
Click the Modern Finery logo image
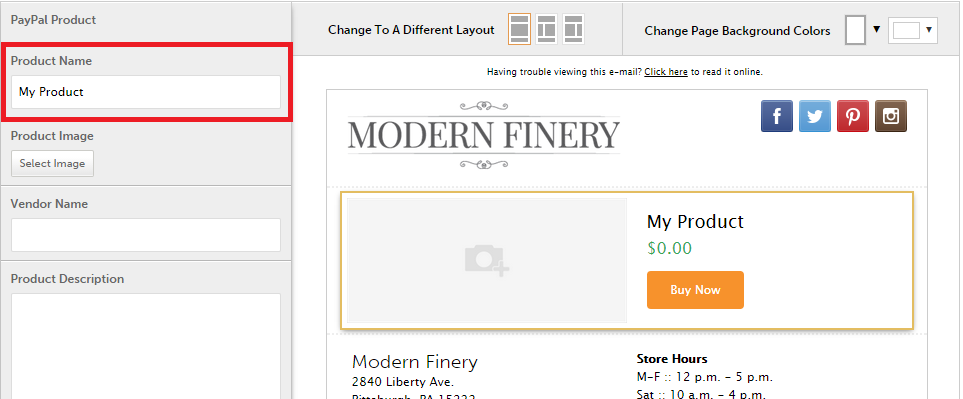(x=484, y=135)
